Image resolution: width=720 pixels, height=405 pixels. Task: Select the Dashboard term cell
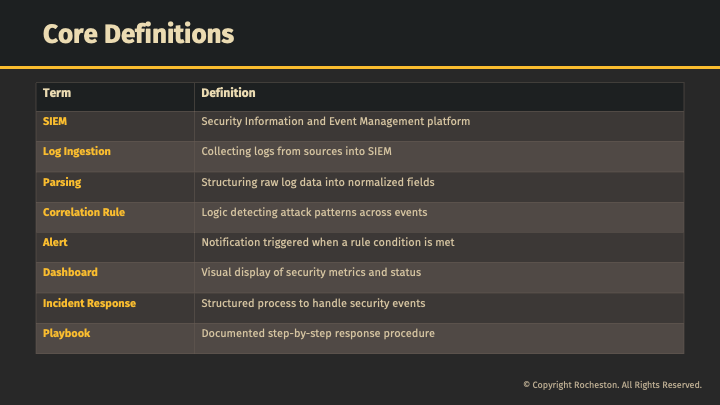[70, 272]
